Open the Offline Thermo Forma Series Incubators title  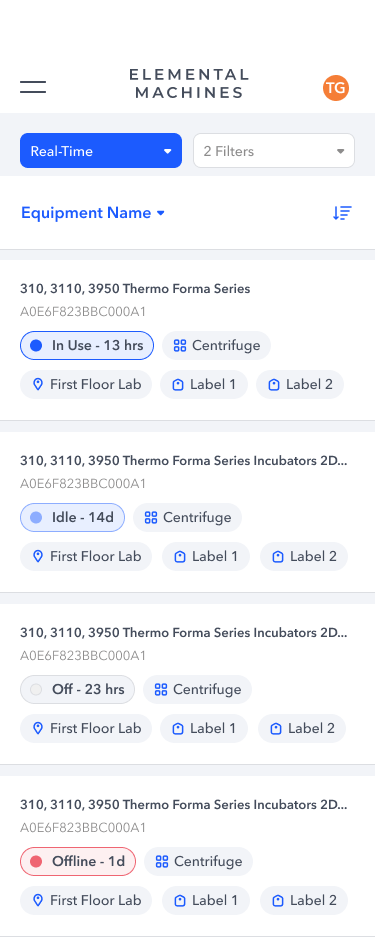click(x=184, y=804)
